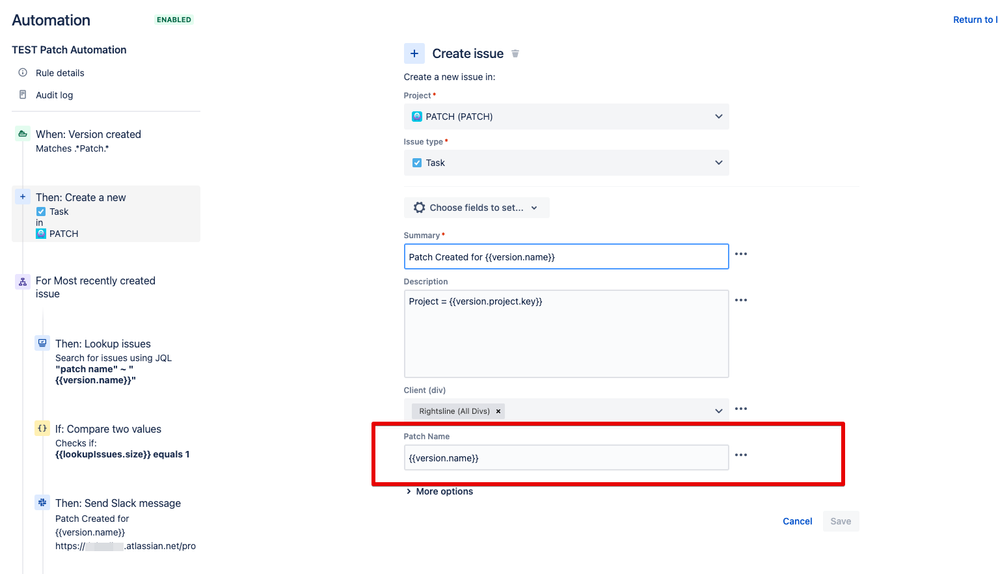Open the Choose fields to set dropdown
The height and width of the screenshot is (574, 998).
[x=476, y=207]
